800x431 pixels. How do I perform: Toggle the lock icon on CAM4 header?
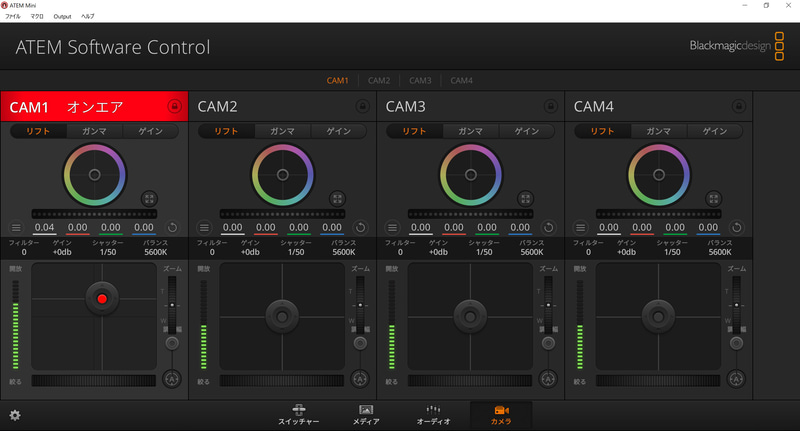point(738,107)
